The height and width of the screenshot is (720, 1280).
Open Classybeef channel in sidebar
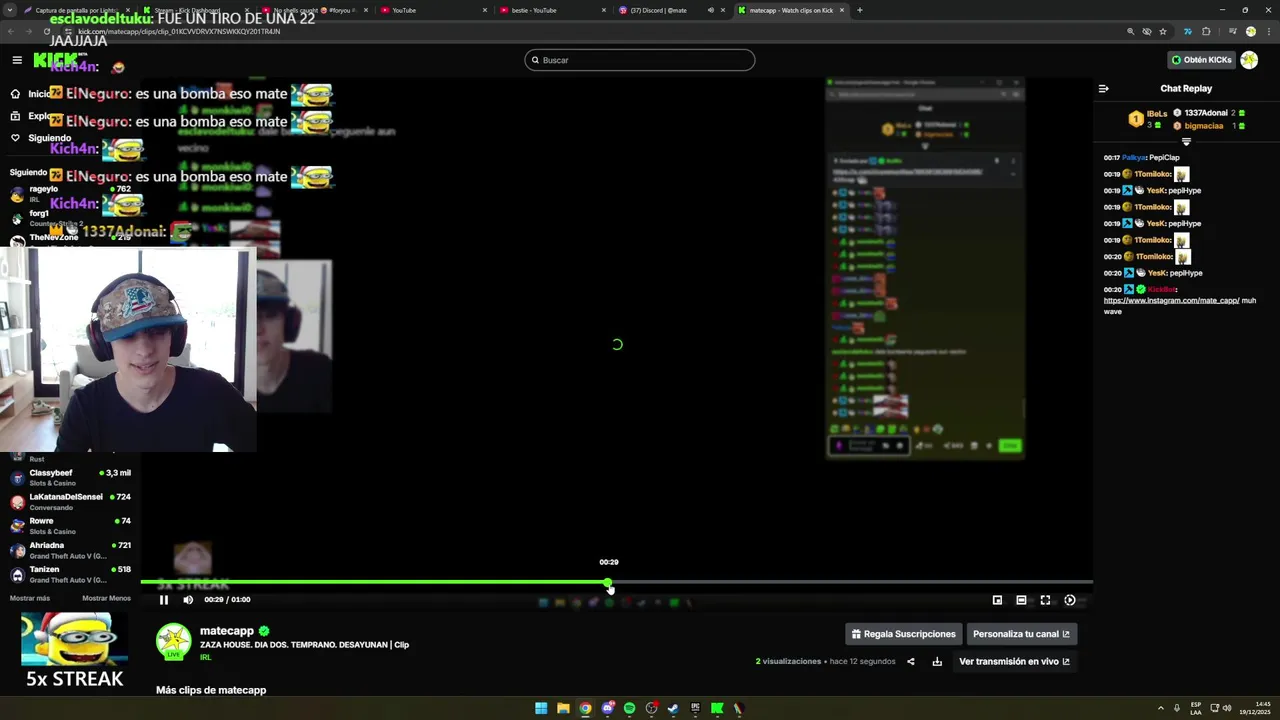pyautogui.click(x=70, y=477)
